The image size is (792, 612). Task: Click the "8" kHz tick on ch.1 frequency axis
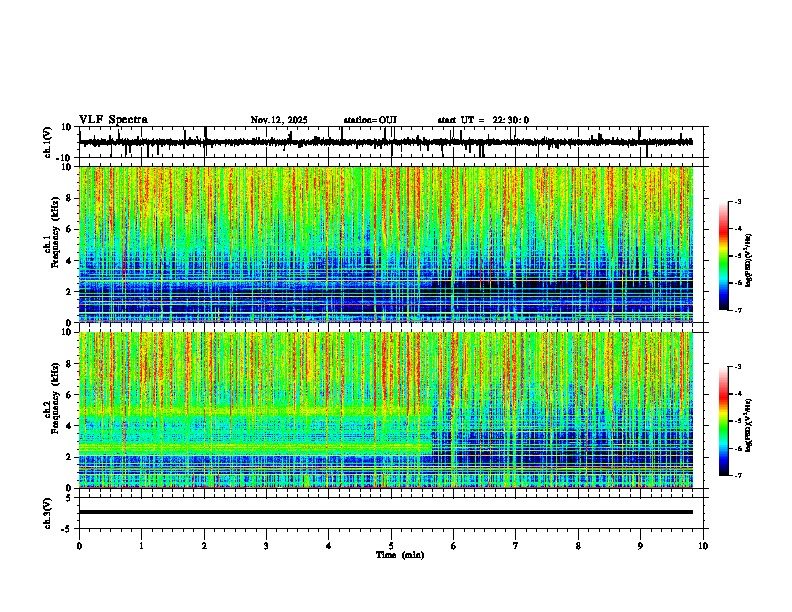click(69, 198)
